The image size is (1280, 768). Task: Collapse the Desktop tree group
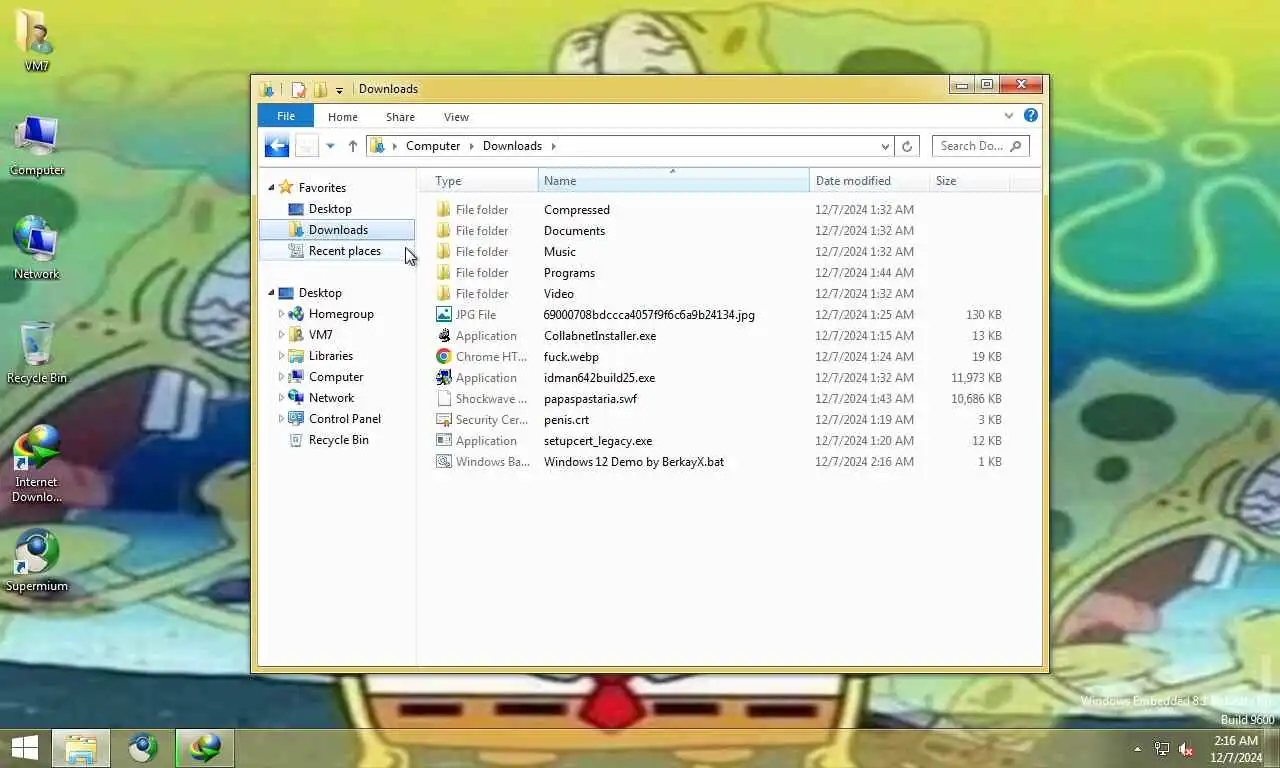tap(271, 293)
